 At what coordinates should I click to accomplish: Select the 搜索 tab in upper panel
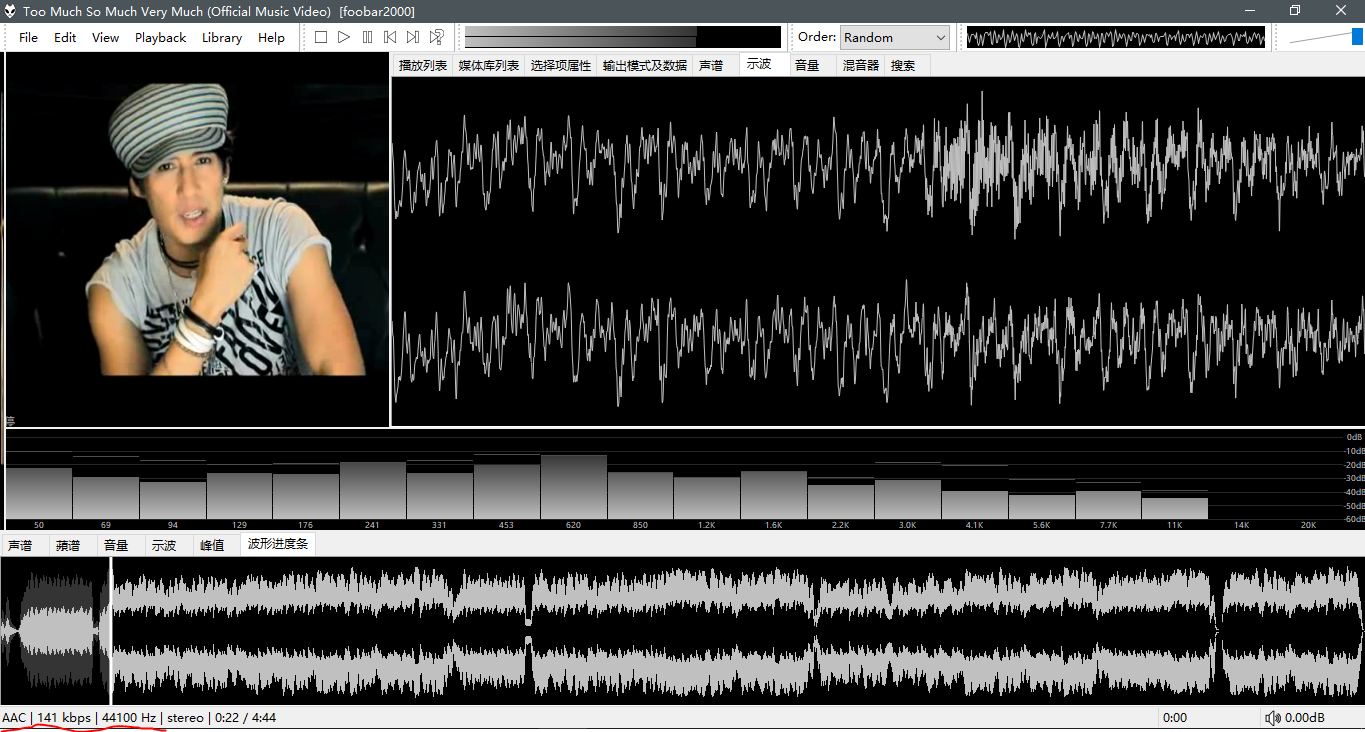[x=903, y=65]
